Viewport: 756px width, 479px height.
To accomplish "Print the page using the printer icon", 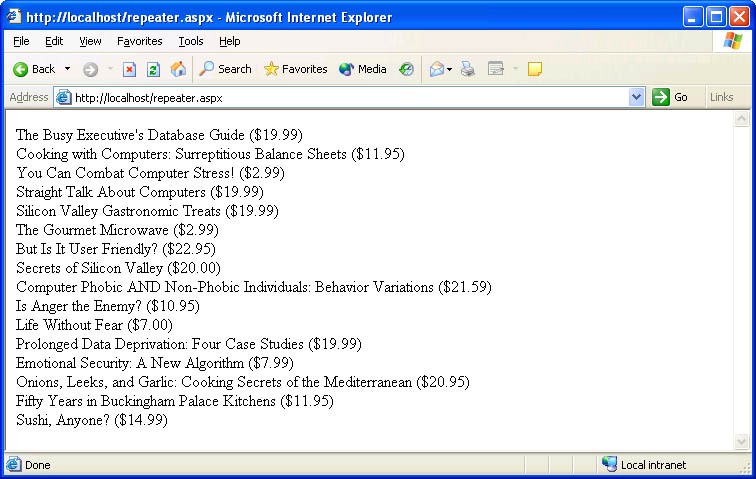I will tap(467, 69).
